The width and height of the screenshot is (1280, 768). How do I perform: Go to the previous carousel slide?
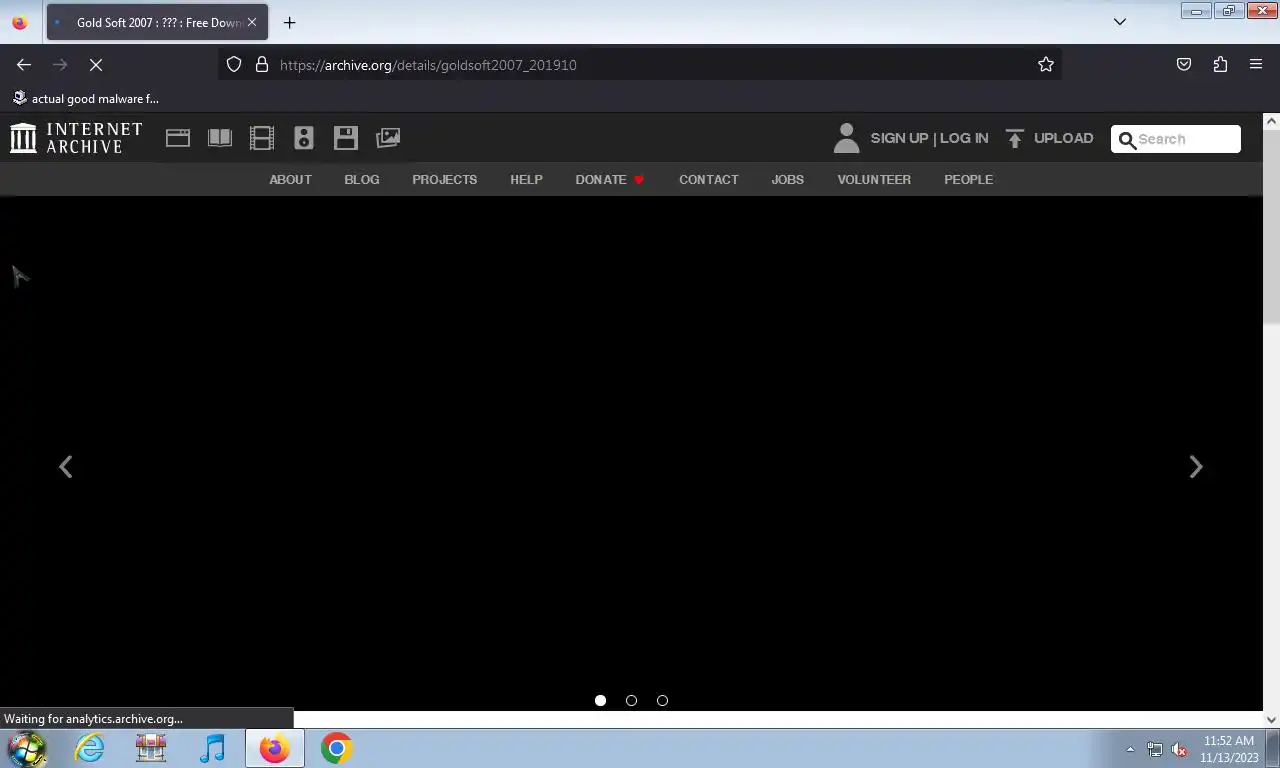[x=65, y=467]
